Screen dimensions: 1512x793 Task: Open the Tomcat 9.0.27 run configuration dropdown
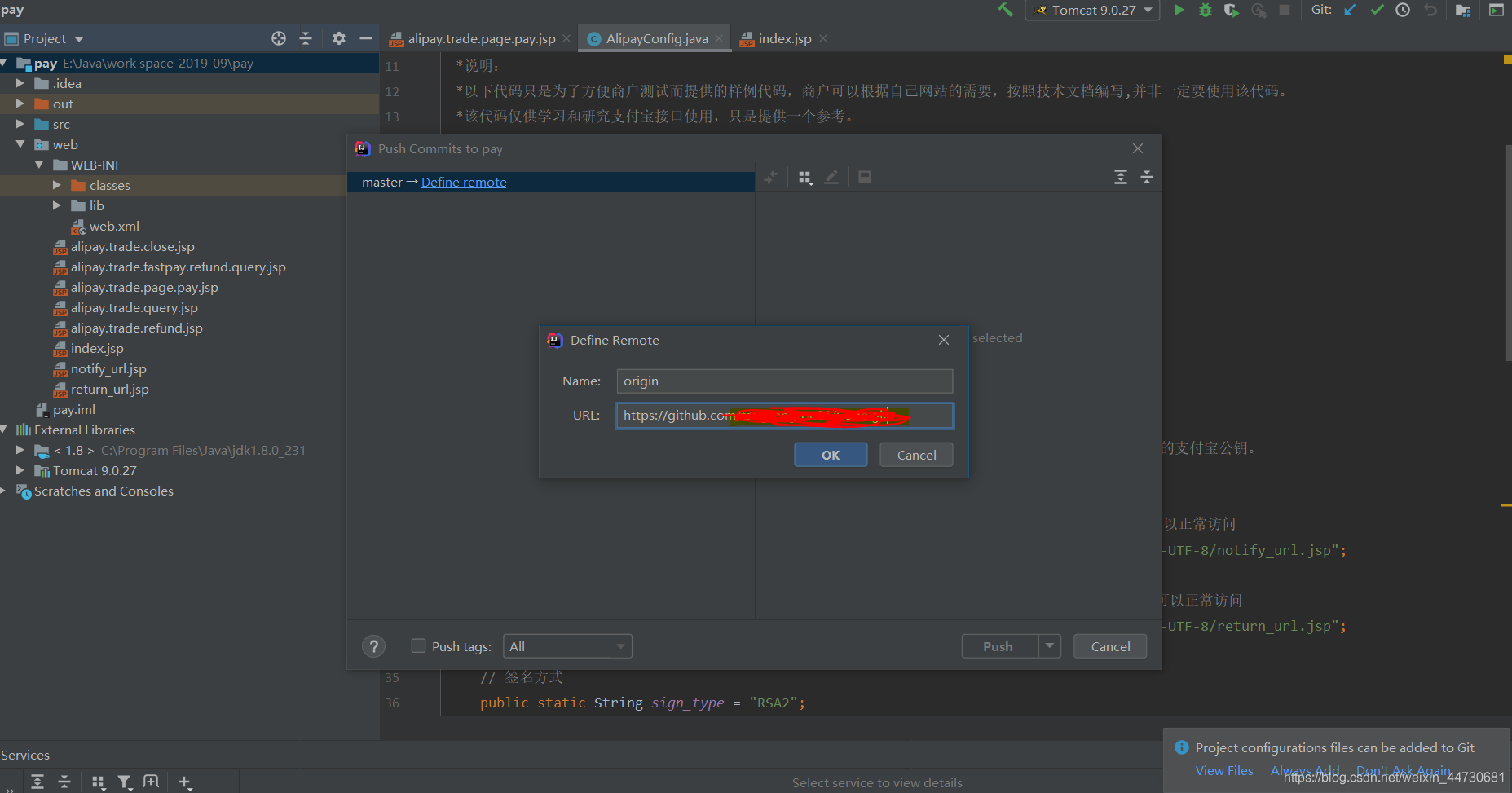pyautogui.click(x=1092, y=10)
